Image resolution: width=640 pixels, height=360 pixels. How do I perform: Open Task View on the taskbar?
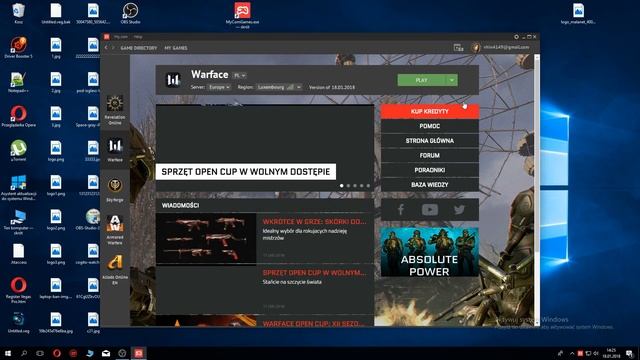(40, 353)
